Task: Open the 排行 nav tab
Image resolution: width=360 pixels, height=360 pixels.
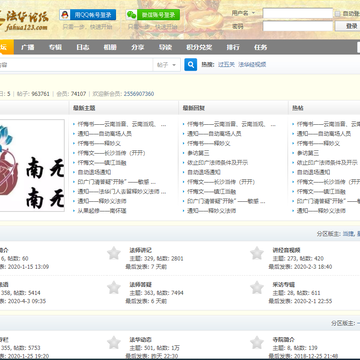Action: pyautogui.click(x=233, y=47)
